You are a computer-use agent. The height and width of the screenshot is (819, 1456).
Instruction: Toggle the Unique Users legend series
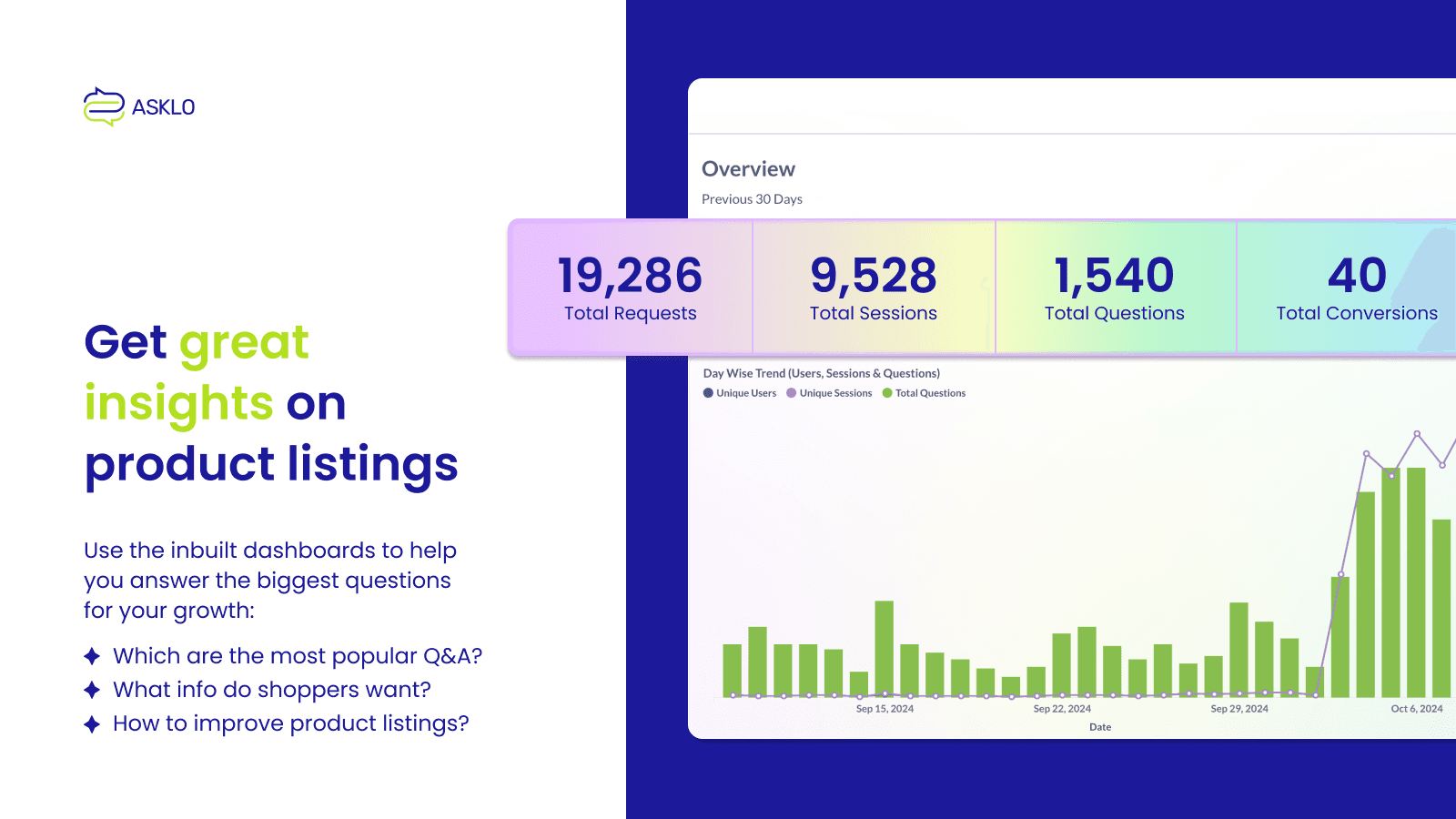[x=740, y=393]
